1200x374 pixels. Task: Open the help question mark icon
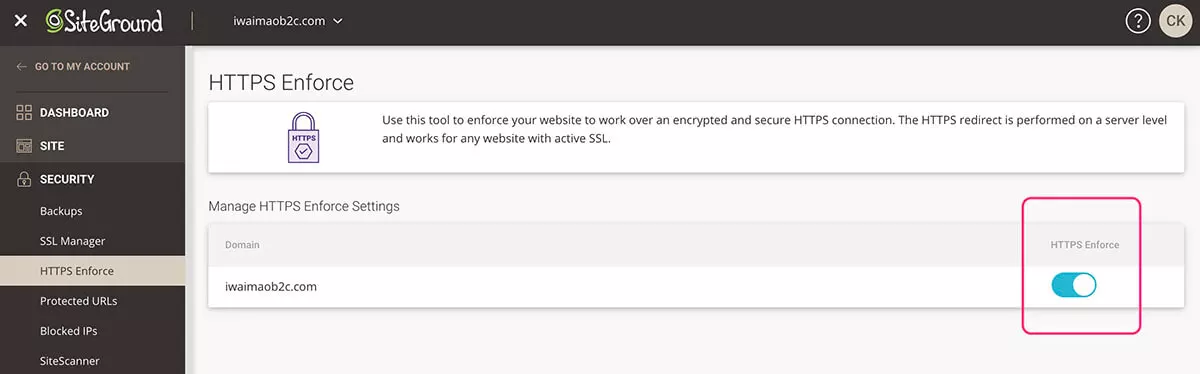point(1137,21)
